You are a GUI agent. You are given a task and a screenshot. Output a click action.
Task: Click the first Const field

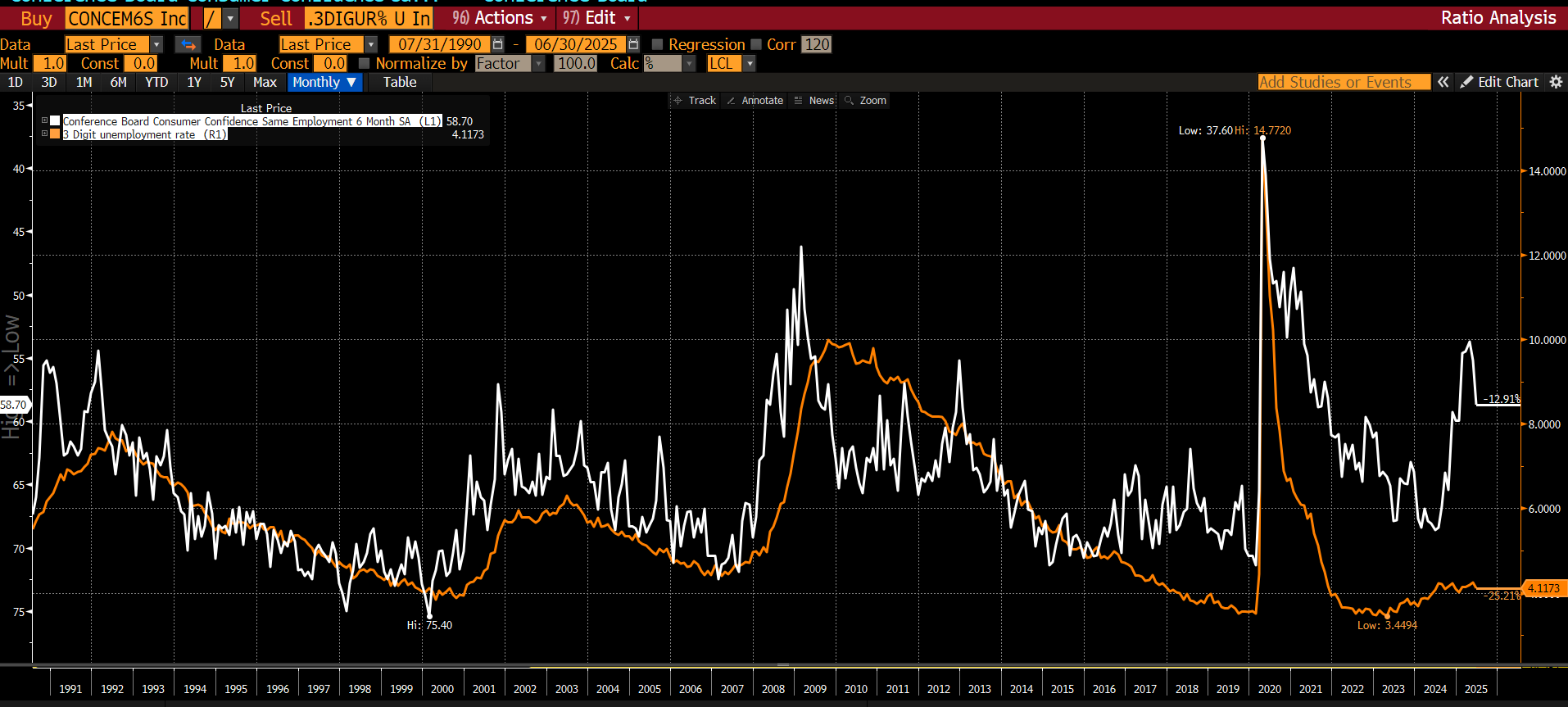tap(141, 63)
